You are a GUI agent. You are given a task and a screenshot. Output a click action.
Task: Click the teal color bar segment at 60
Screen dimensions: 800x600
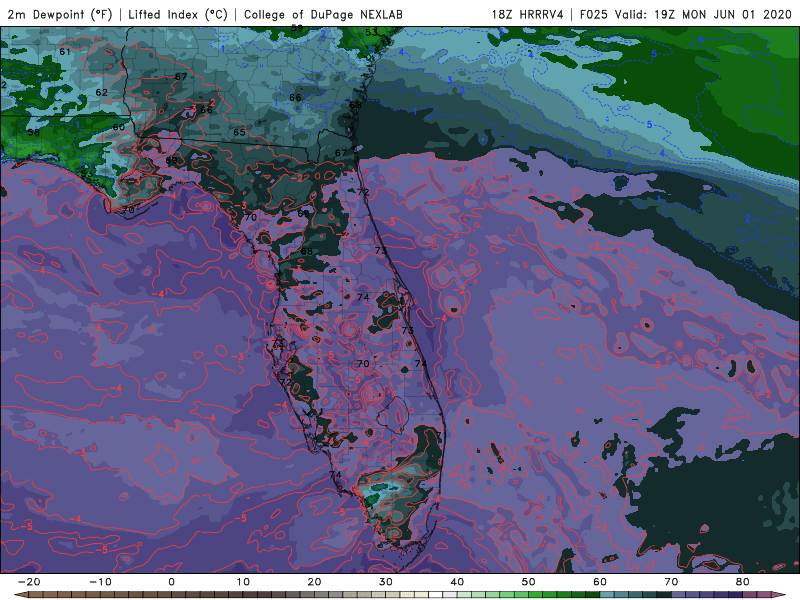(x=607, y=595)
